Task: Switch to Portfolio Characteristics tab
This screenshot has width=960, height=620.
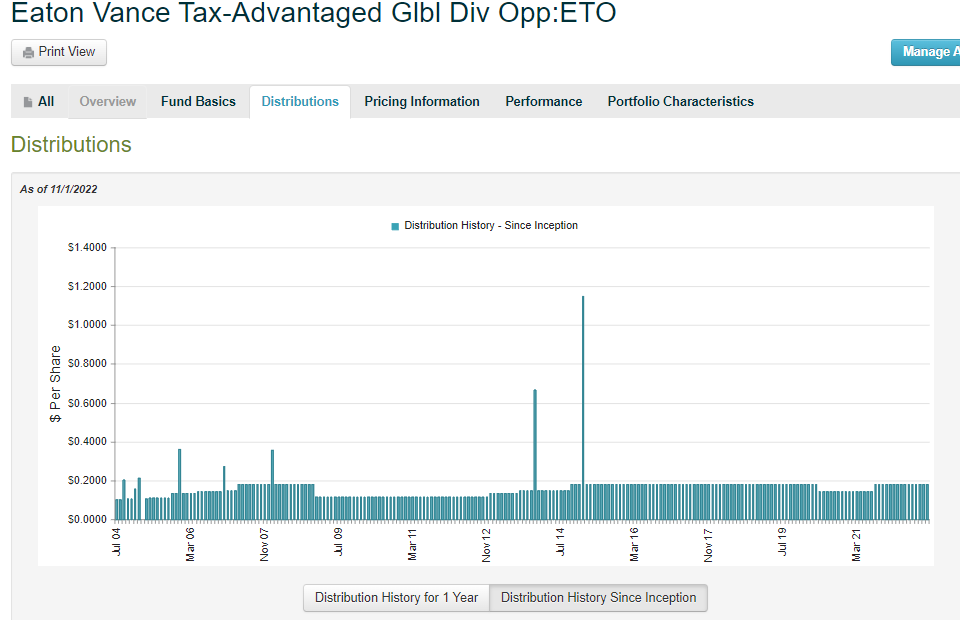Action: (x=681, y=102)
